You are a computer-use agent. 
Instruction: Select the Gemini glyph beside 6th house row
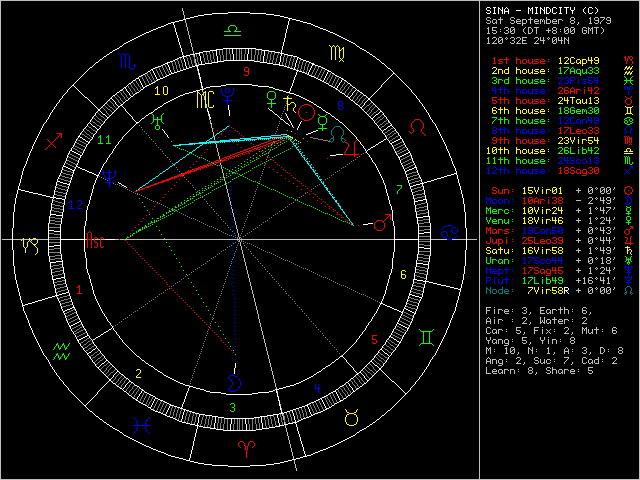tap(628, 111)
